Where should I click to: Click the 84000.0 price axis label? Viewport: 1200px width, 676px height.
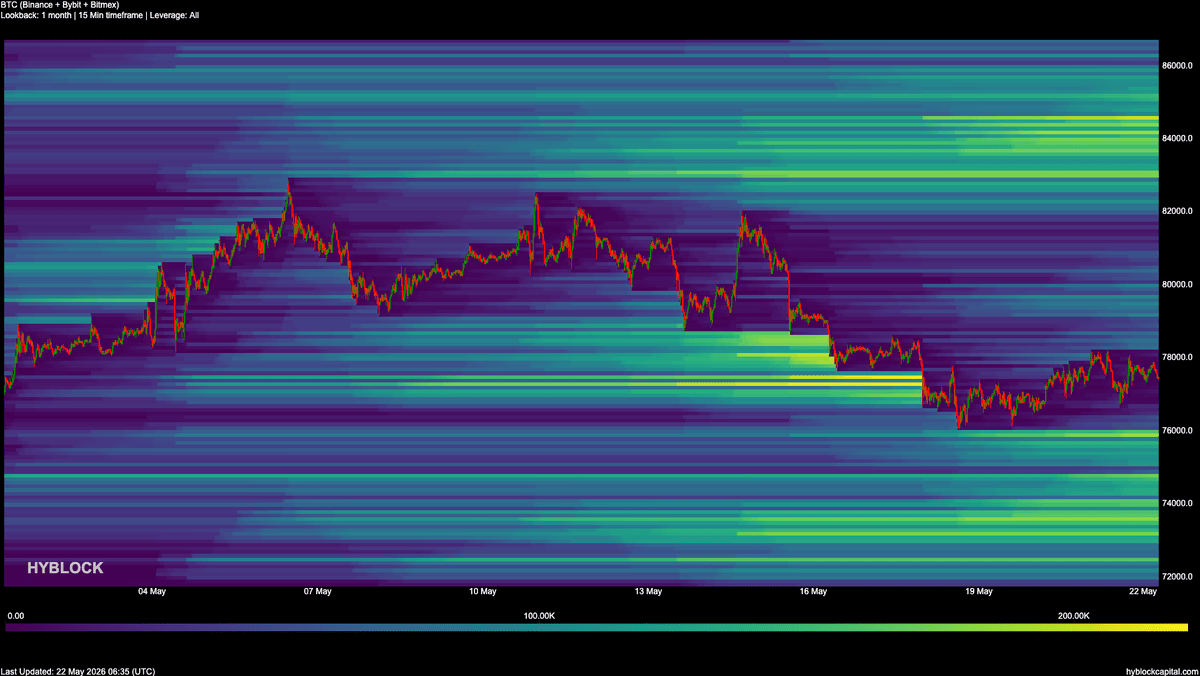tap(1178, 138)
